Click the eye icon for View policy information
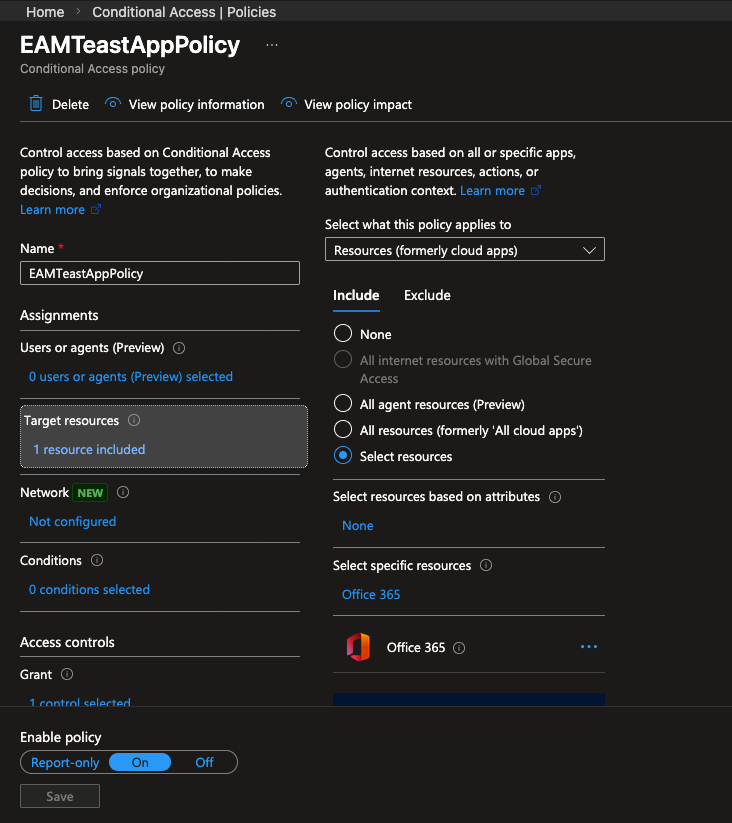732x823 pixels. 113,103
